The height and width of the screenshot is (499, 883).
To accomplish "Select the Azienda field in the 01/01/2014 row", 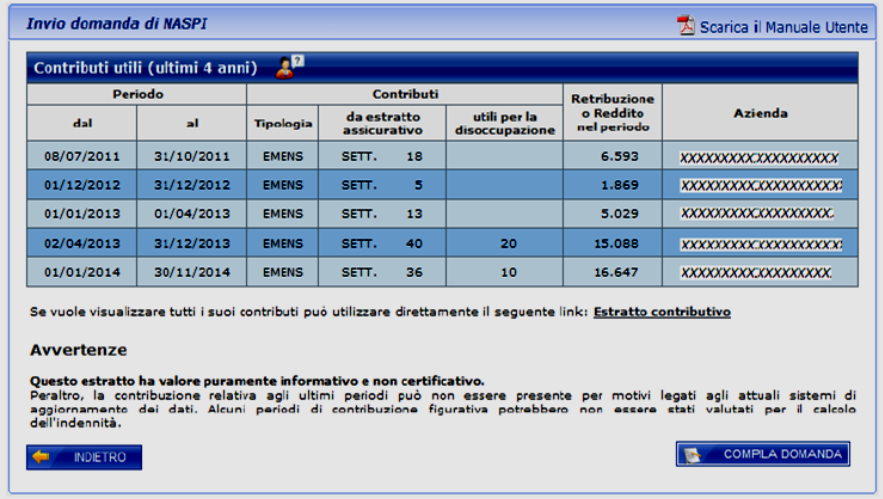I will pyautogui.click(x=755, y=273).
